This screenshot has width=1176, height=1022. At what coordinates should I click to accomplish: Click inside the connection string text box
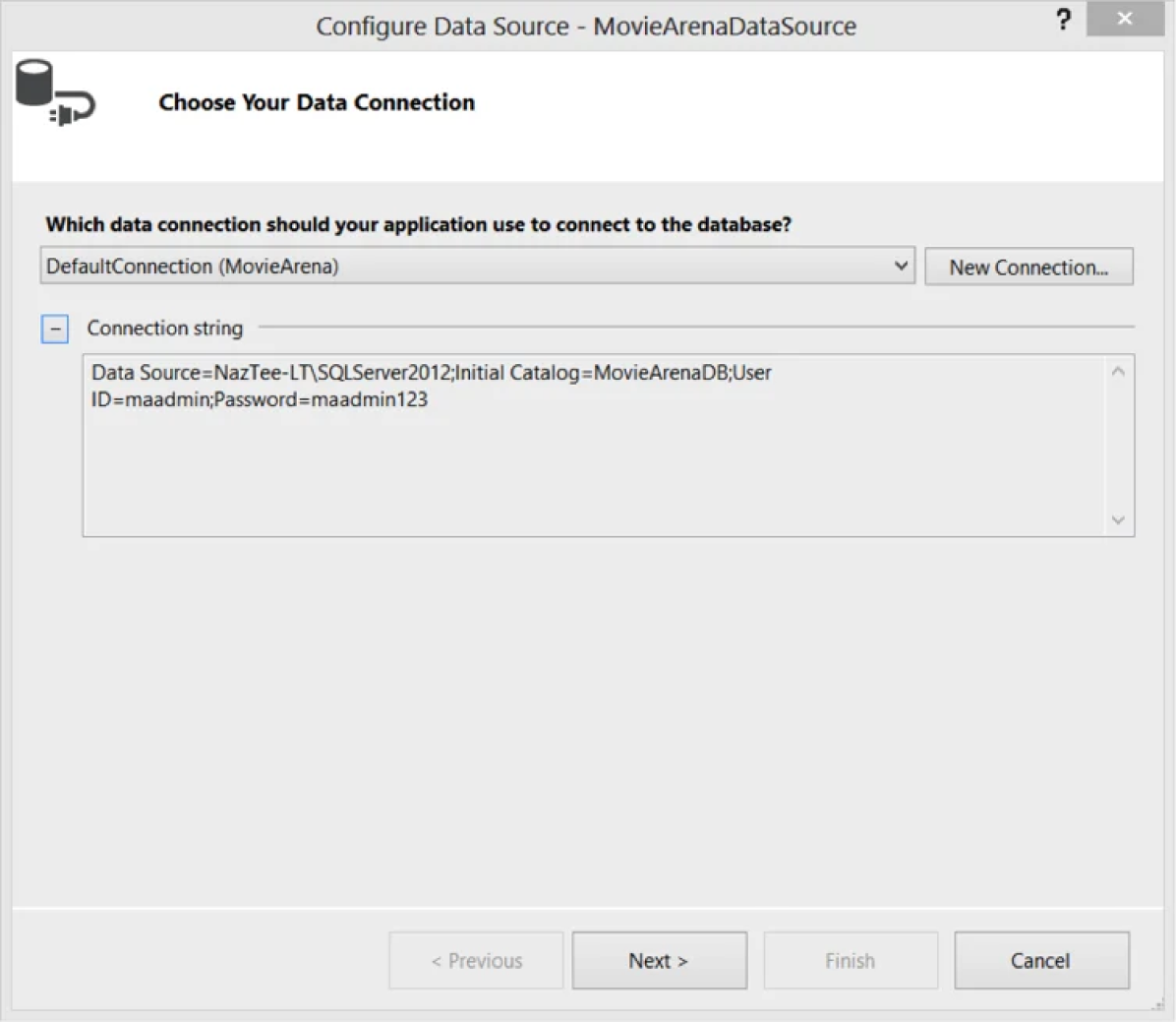(593, 446)
